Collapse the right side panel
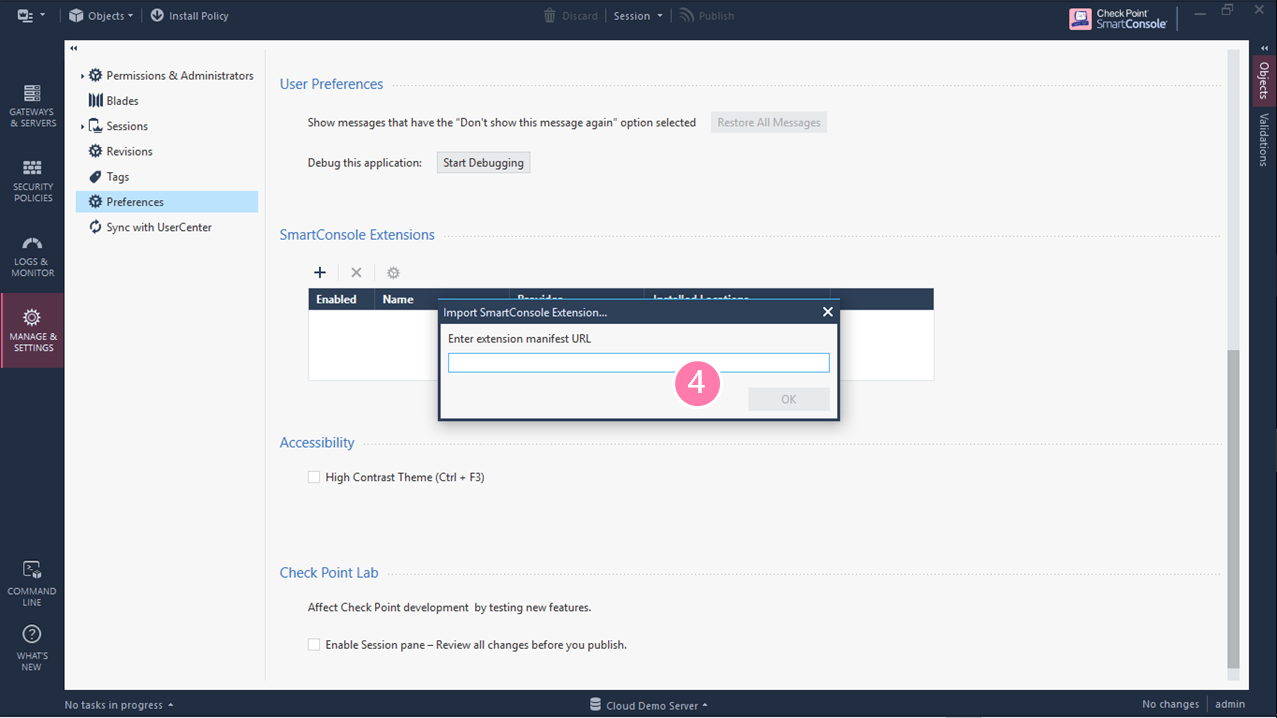The height and width of the screenshot is (718, 1277). [x=1264, y=48]
